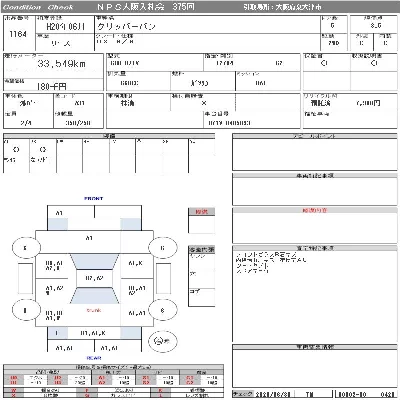The image size is (400, 400).
Task: Click the 2/4 seating capacity value
Action: pyautogui.click(x=26, y=123)
